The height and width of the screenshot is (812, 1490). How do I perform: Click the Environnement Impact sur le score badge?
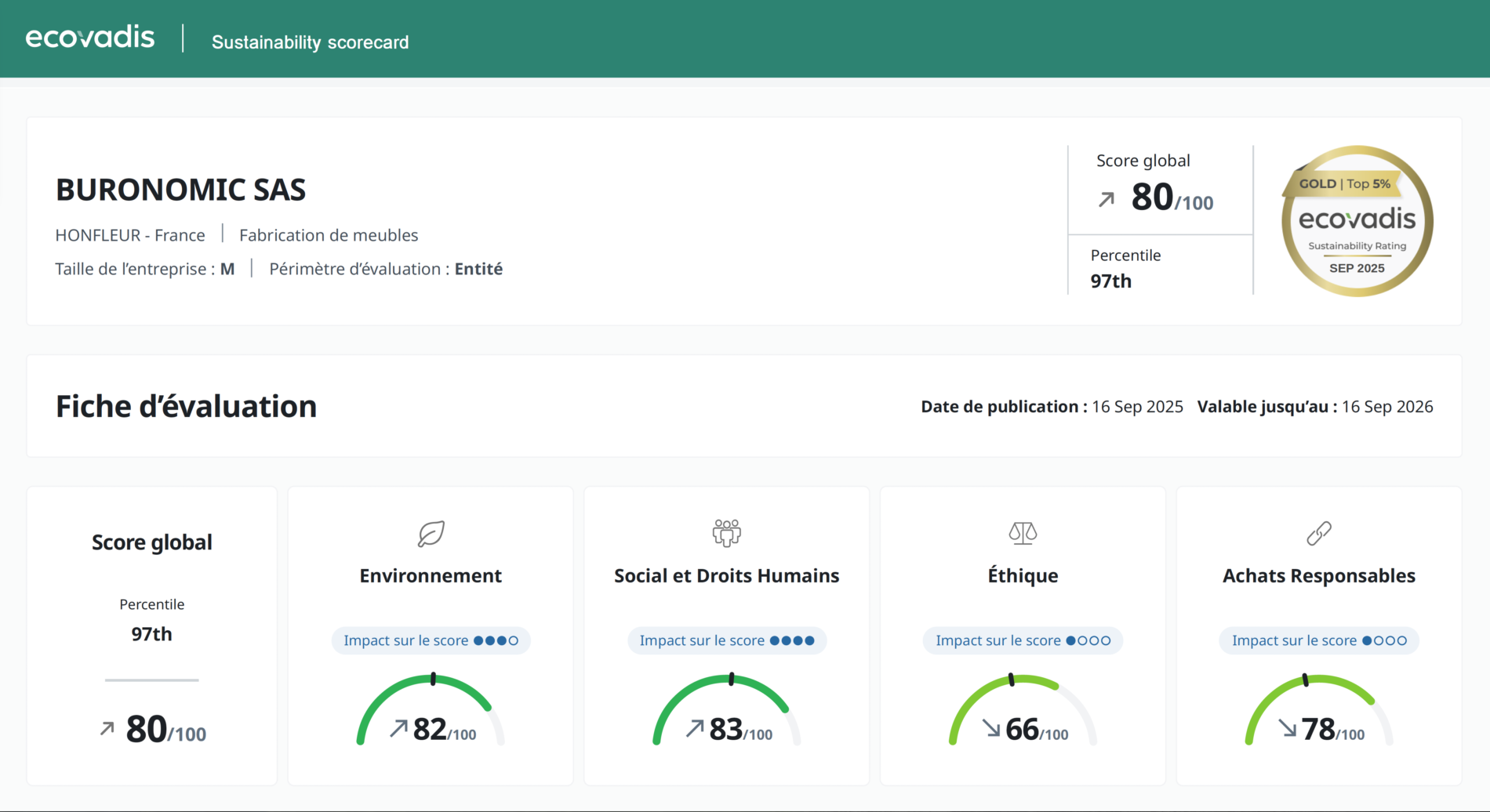[x=431, y=640]
